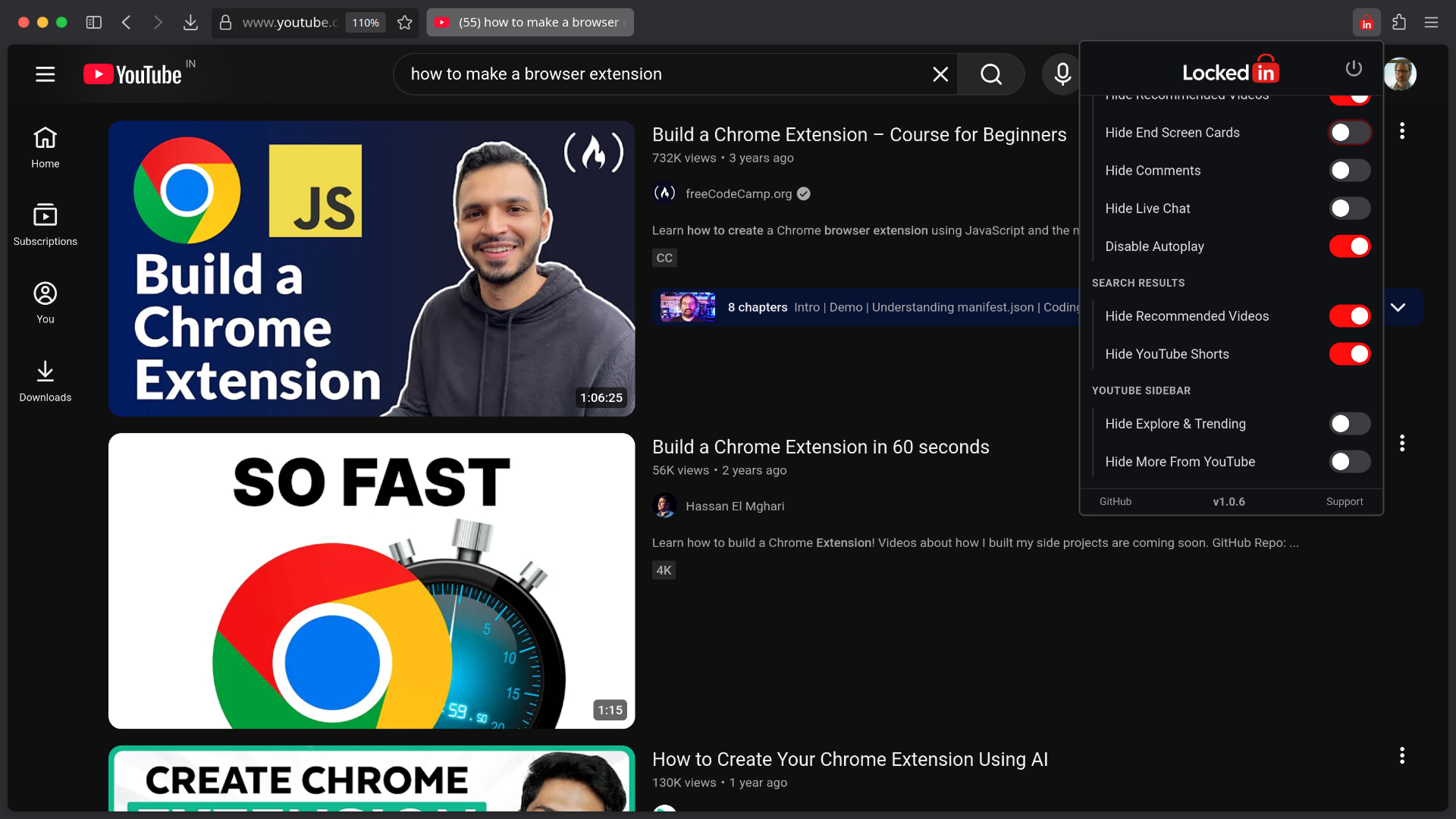
Task: Start voice search with the microphone icon
Action: [x=1062, y=74]
